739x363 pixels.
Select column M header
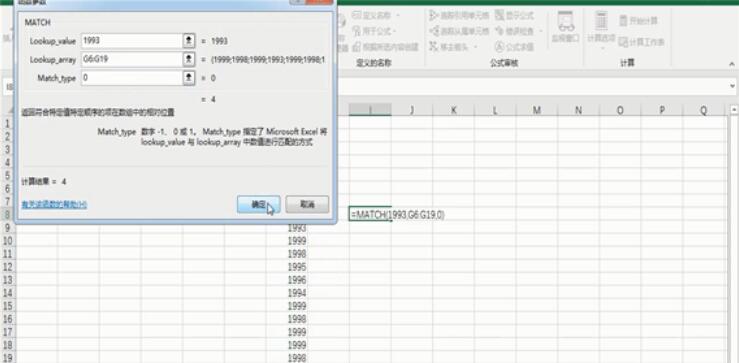point(536,110)
